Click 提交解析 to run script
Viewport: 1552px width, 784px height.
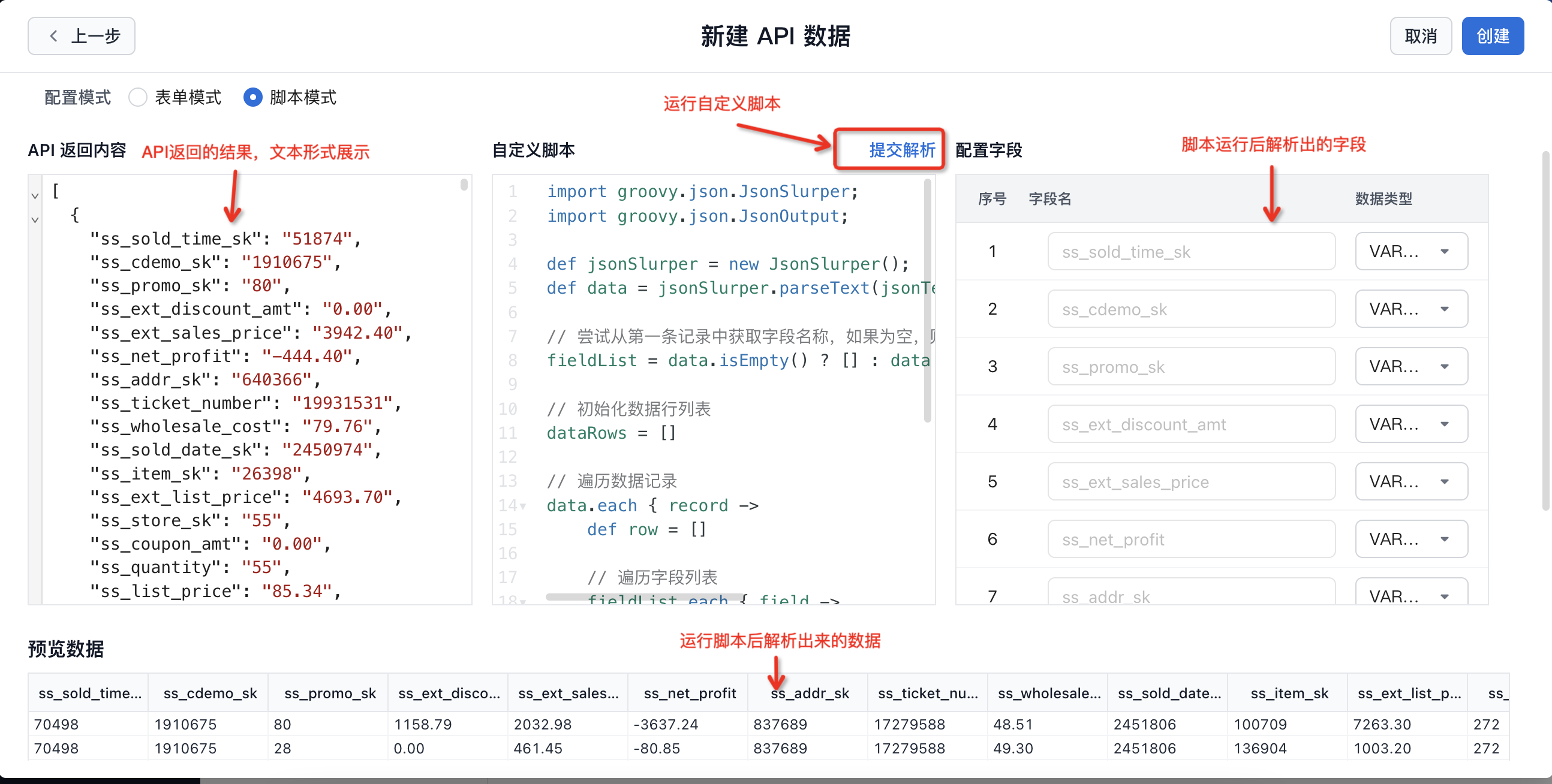(901, 149)
